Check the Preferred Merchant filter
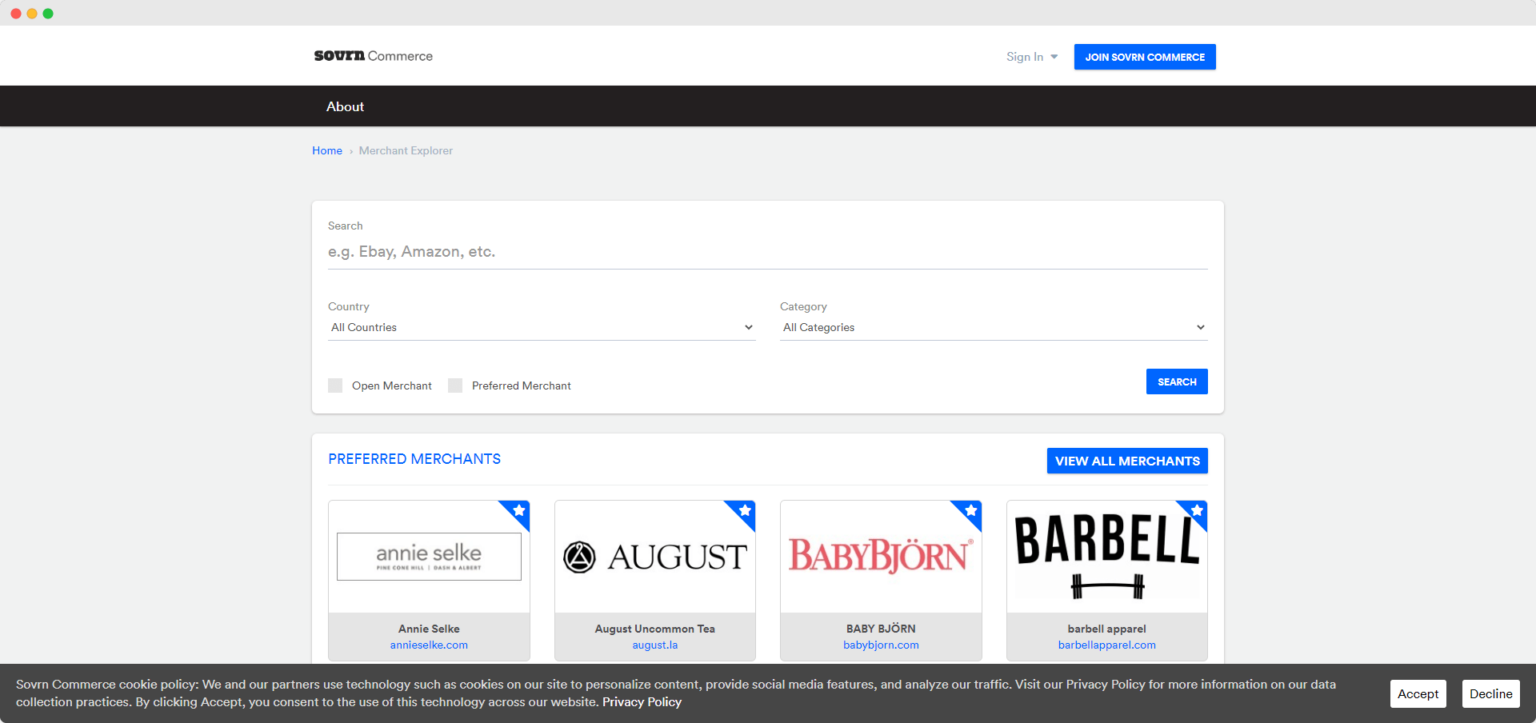The width and height of the screenshot is (1536, 723). click(x=455, y=385)
